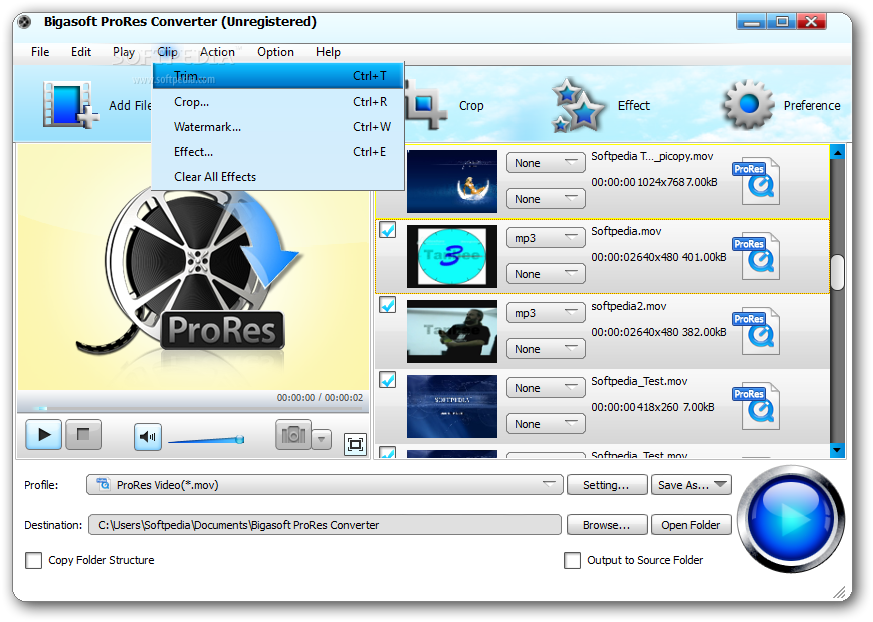Select Crop... in the Clip menu
Image resolution: width=873 pixels, height=622 pixels.
coord(278,102)
